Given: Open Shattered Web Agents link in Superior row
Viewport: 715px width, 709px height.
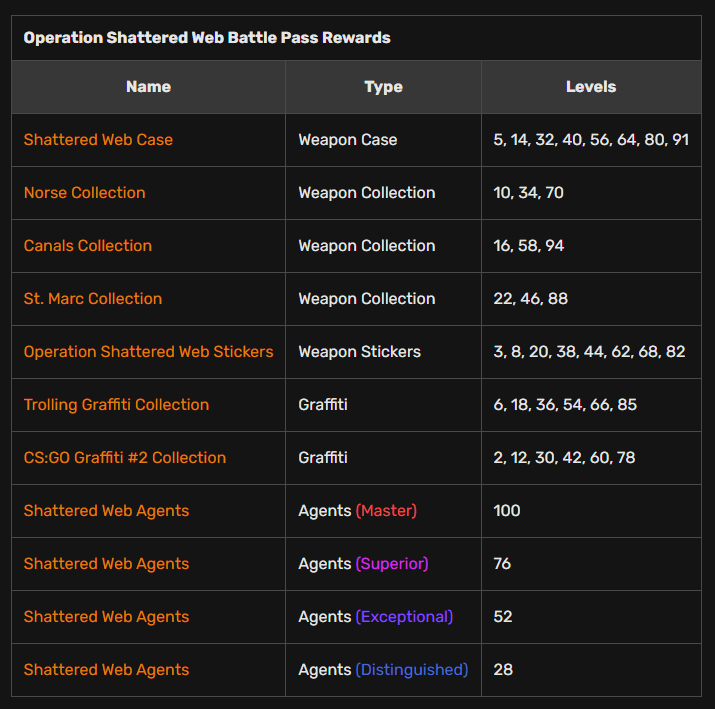Looking at the screenshot, I should click(x=106, y=564).
